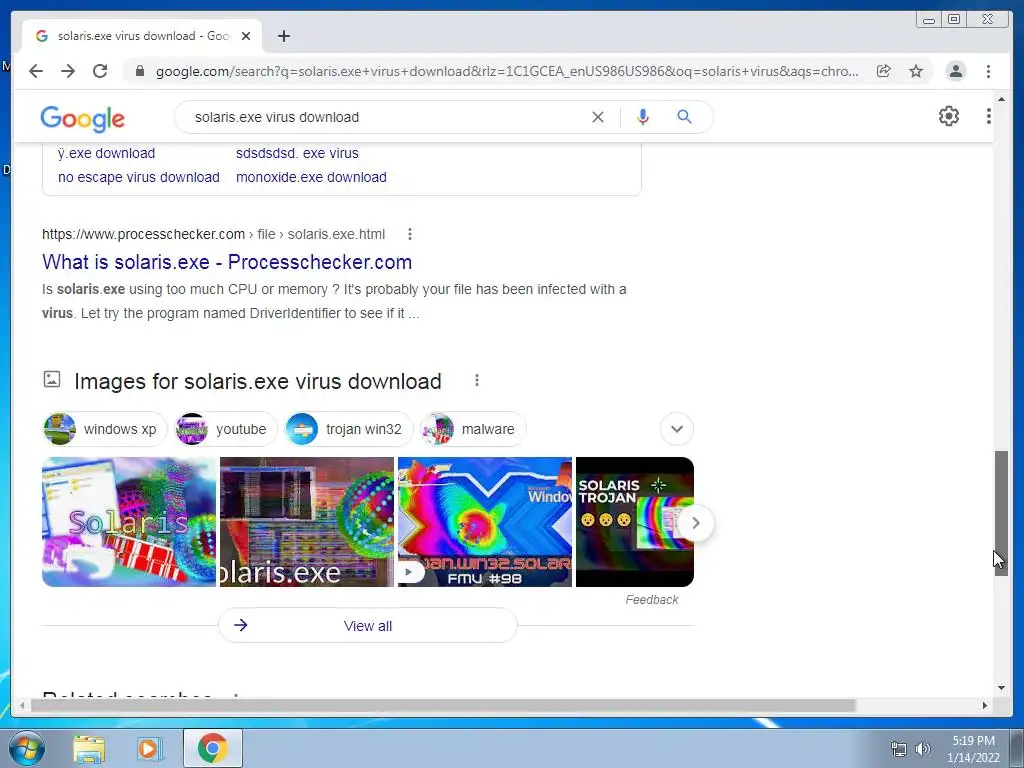Click 'View all' images button
1024x768 pixels.
point(368,626)
